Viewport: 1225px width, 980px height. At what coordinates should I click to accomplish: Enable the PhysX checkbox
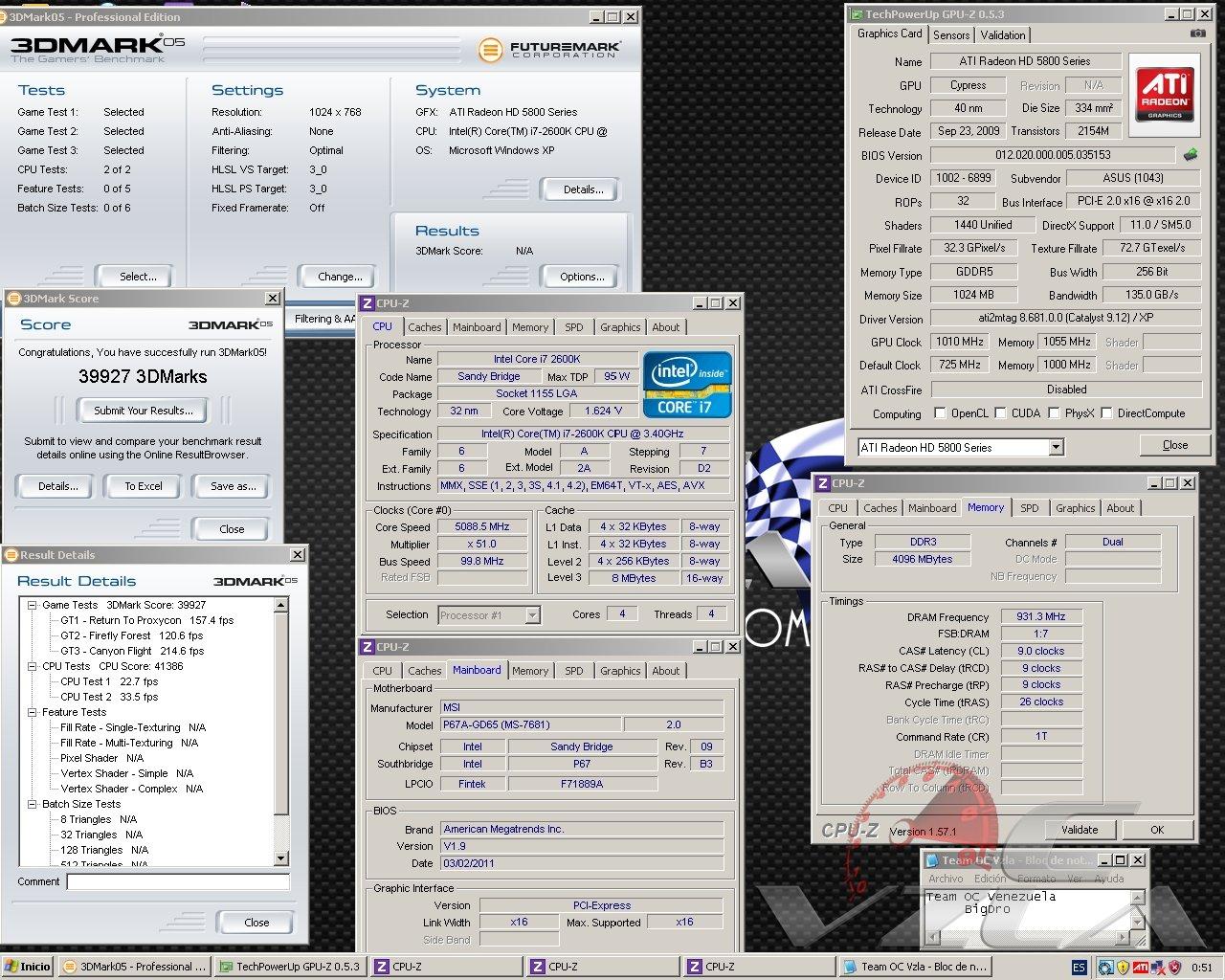[1054, 413]
